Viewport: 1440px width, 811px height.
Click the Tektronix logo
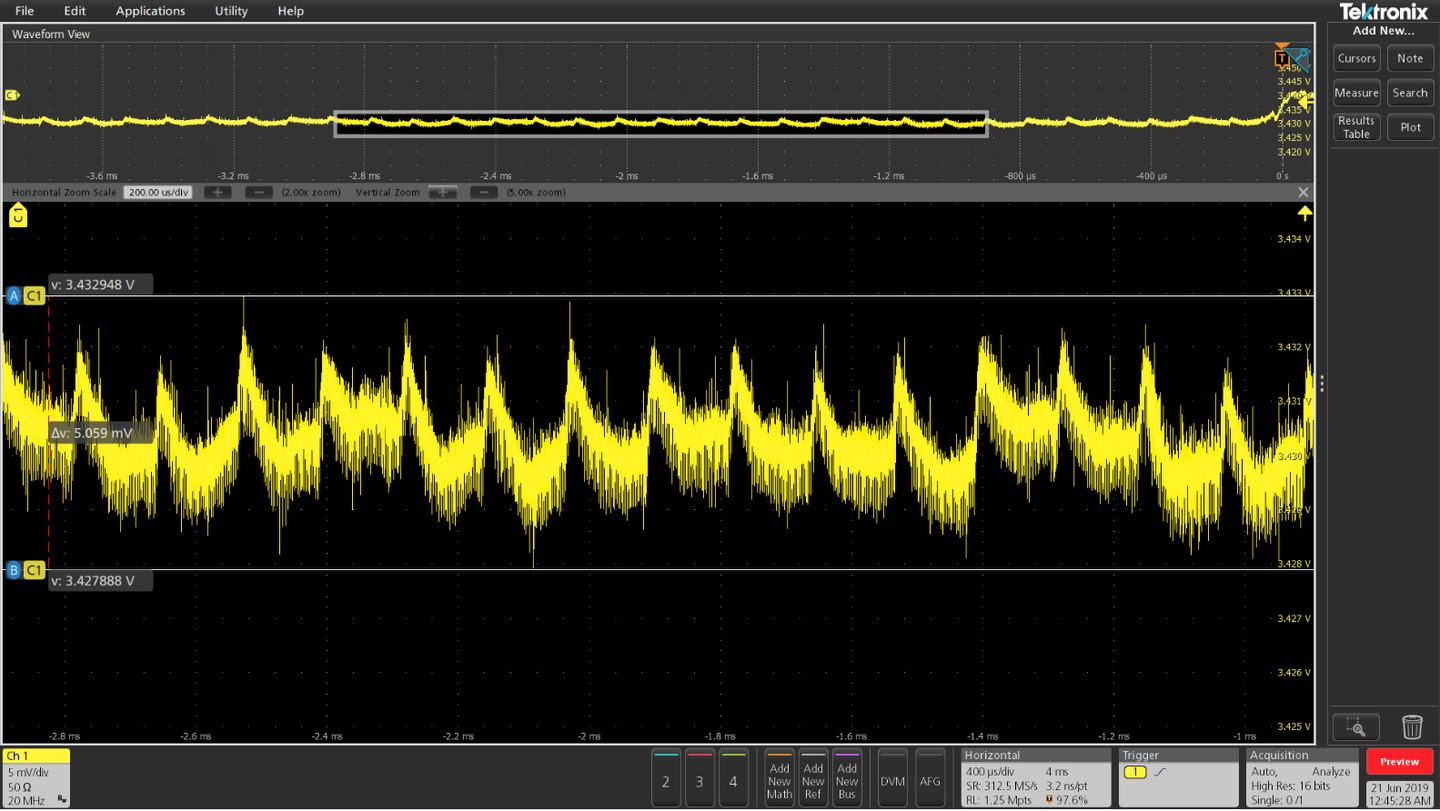tap(1384, 12)
